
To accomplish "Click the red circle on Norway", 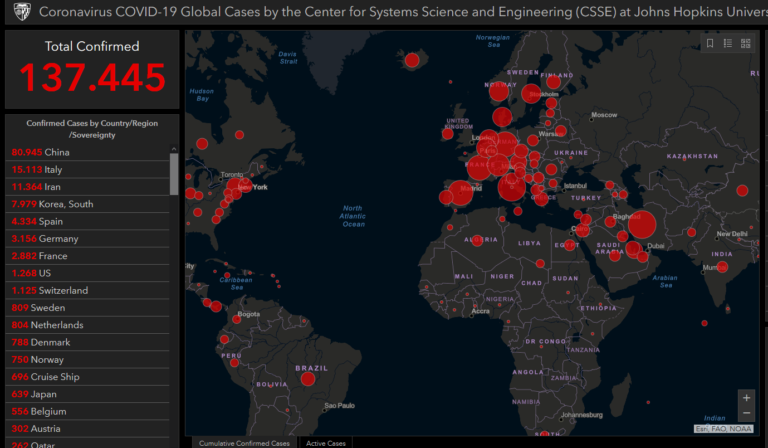I will tap(499, 91).
